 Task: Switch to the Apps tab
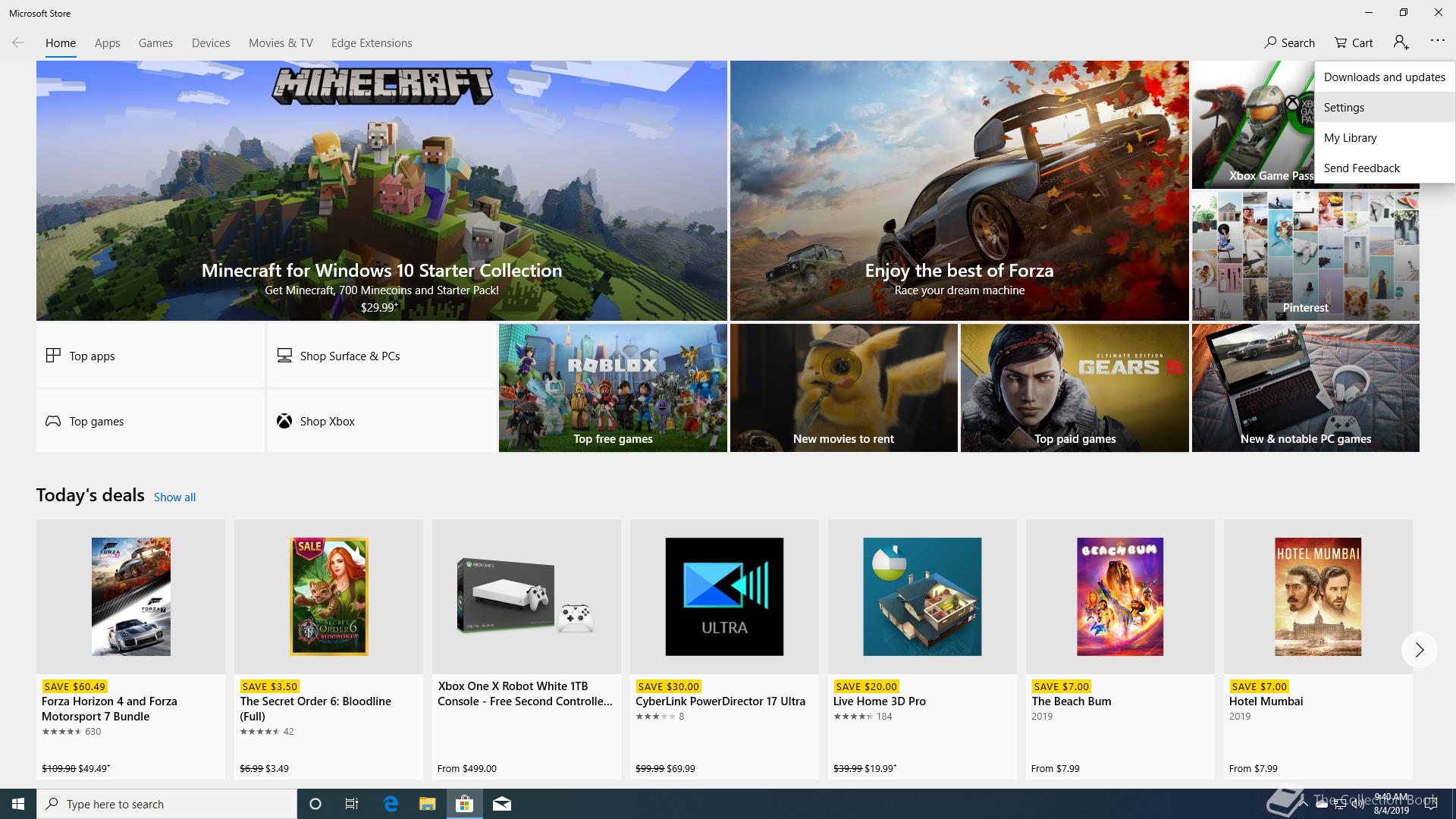click(107, 43)
